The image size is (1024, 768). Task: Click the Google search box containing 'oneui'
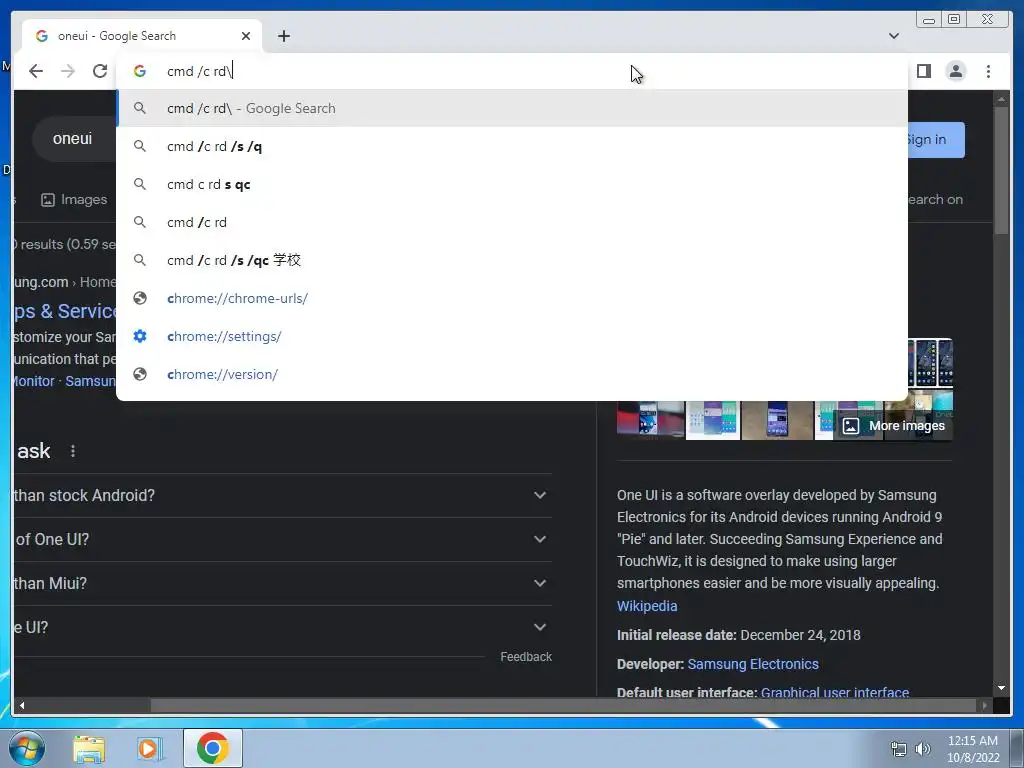74,139
